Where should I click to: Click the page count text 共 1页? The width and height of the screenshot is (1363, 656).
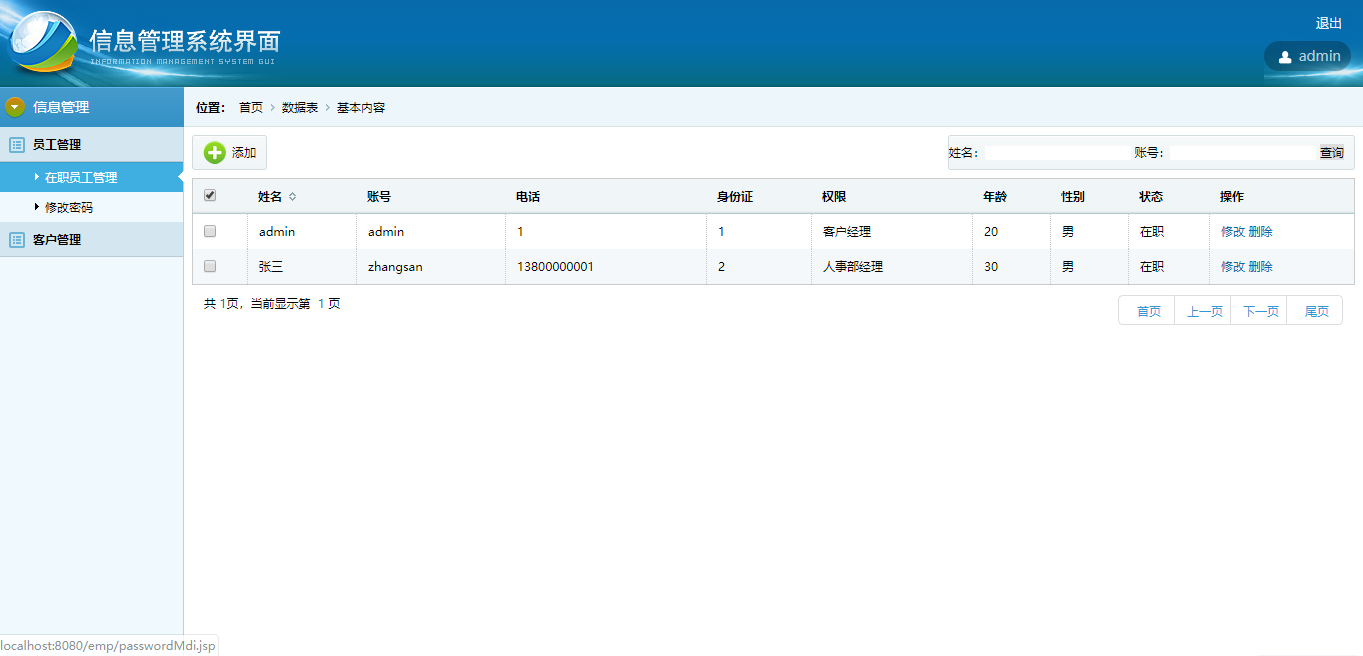point(223,304)
